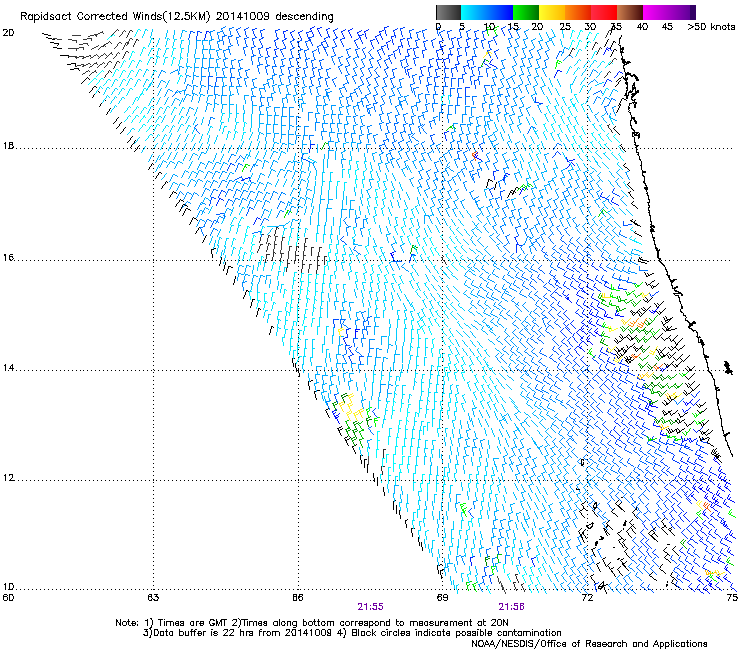Click the red 30-35 knots color band

pyautogui.click(x=604, y=12)
